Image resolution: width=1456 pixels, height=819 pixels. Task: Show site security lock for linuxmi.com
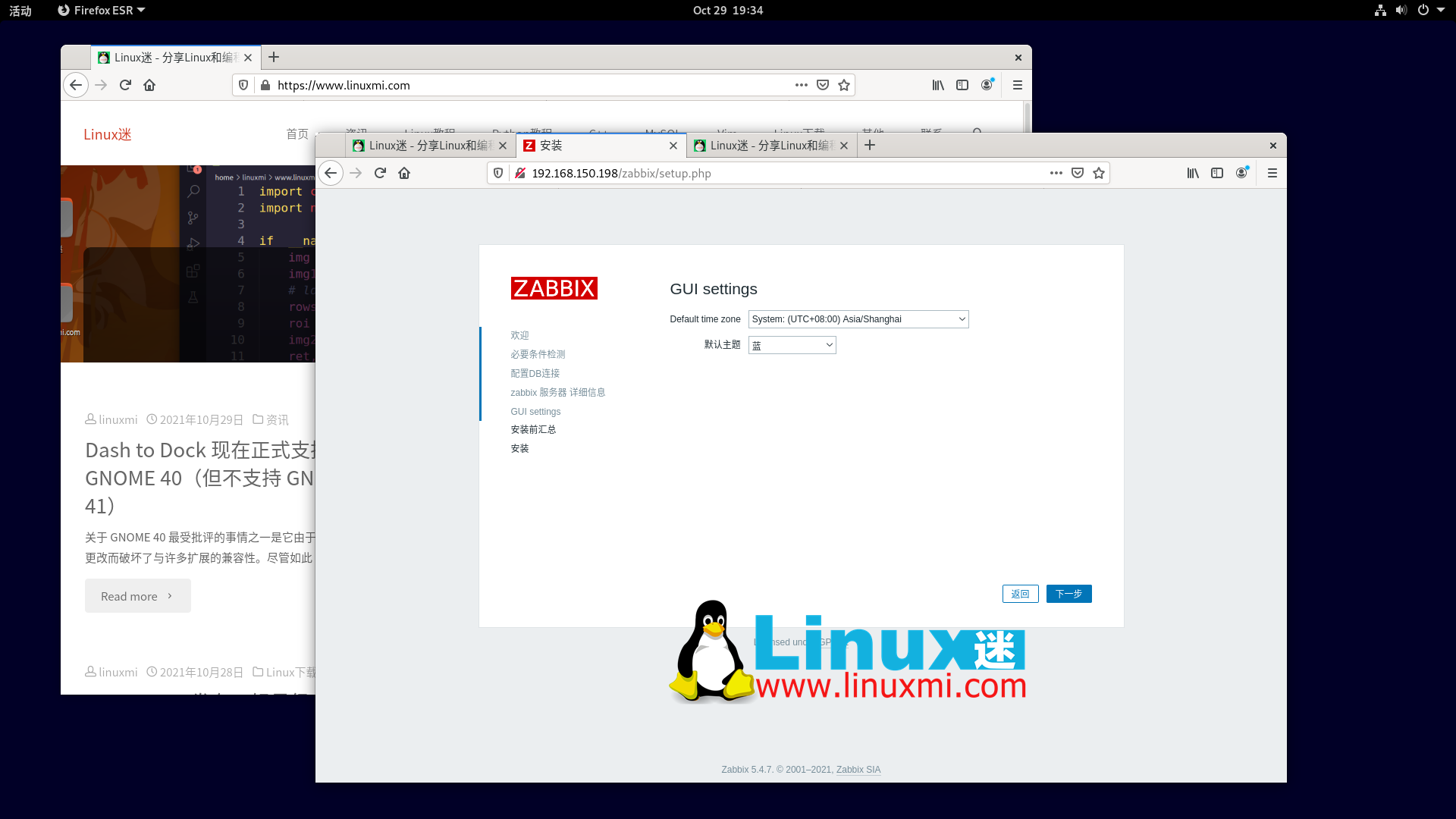265,85
